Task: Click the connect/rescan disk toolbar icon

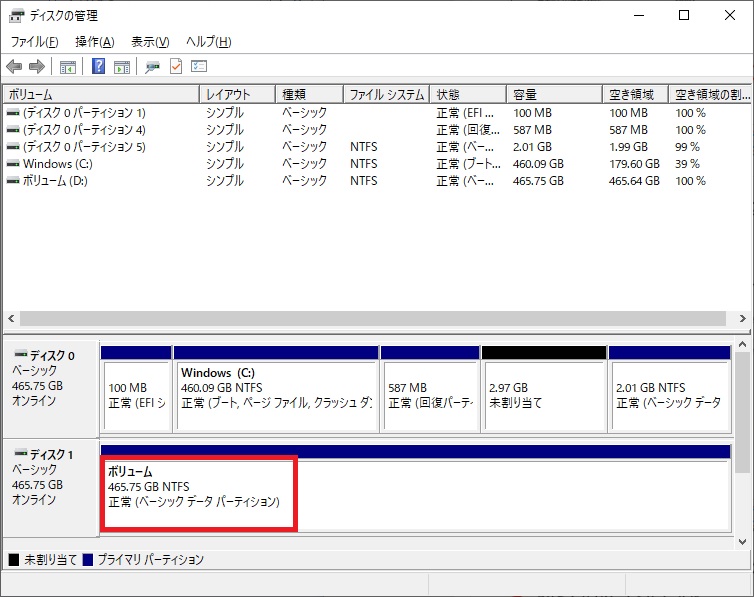Action: (x=152, y=67)
